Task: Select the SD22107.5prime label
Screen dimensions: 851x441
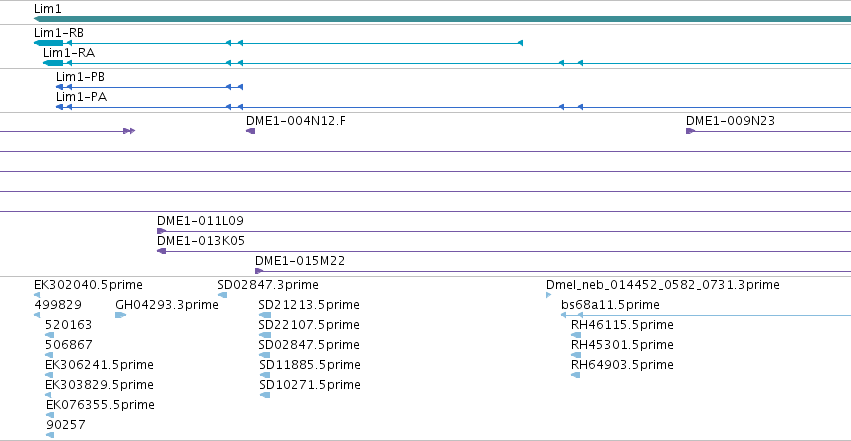Action: [309, 325]
